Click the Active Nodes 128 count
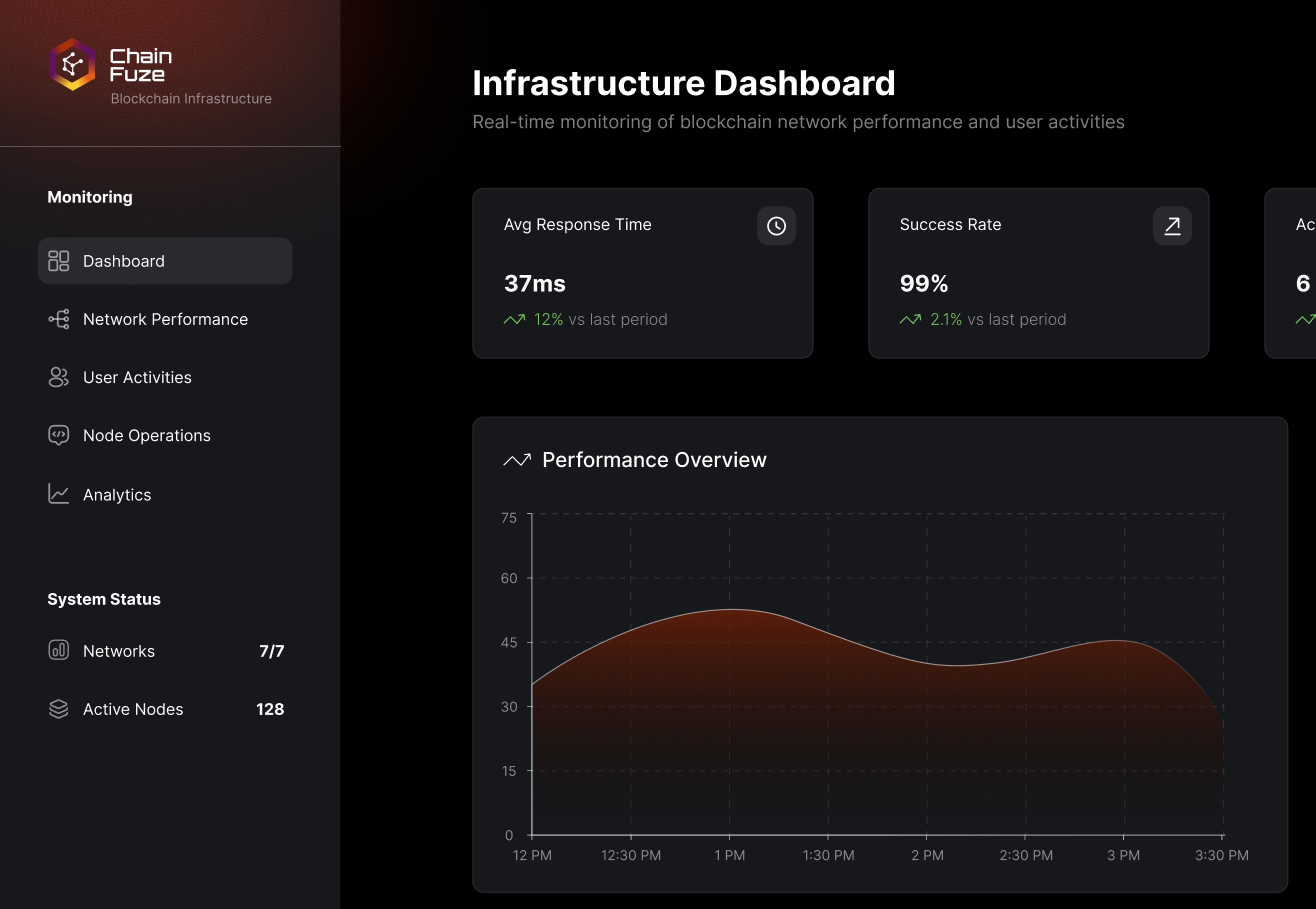The height and width of the screenshot is (909, 1316). pos(270,709)
